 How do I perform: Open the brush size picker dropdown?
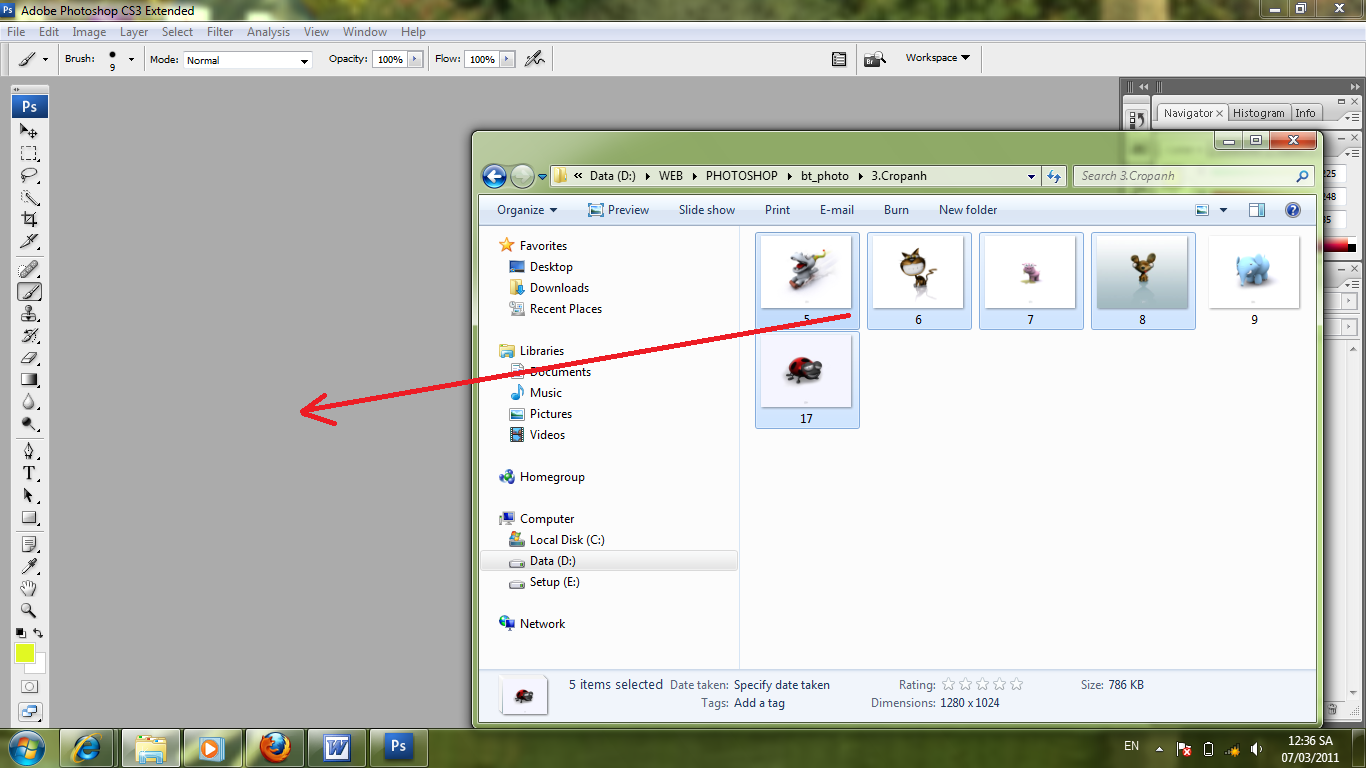pyautogui.click(x=131, y=59)
